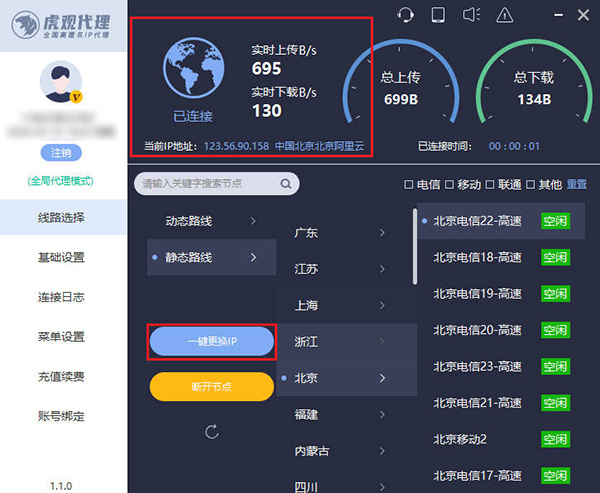Close the proxy window
Screen dimensions: 600x493
583,15
